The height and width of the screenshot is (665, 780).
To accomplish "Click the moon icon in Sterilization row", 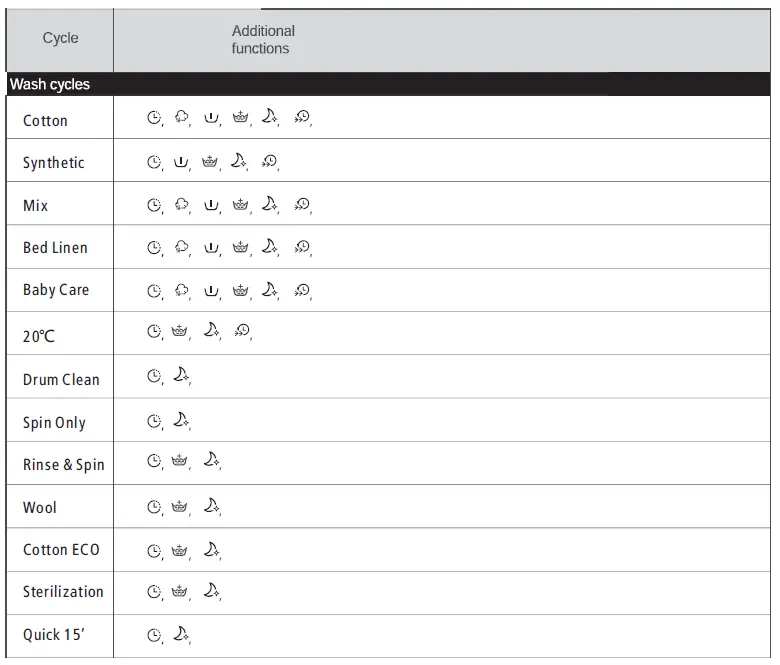I will point(211,591).
